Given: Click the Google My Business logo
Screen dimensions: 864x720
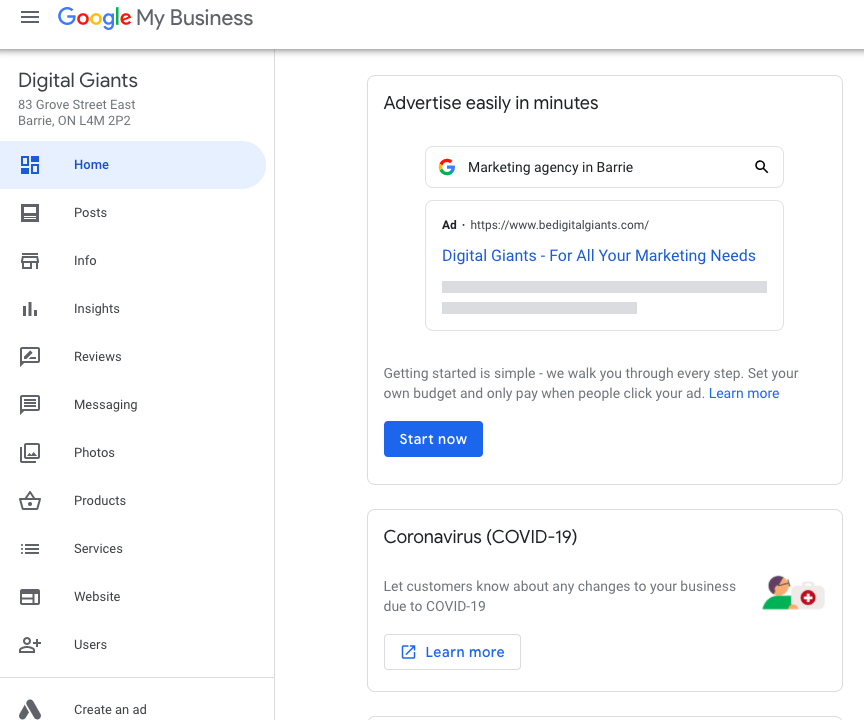Looking at the screenshot, I should (155, 18).
